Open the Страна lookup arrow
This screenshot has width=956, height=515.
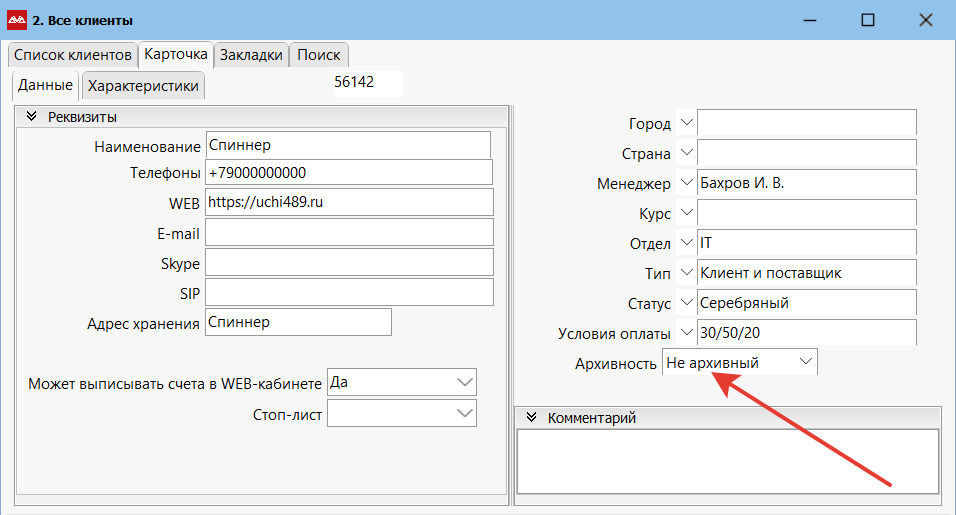click(687, 152)
